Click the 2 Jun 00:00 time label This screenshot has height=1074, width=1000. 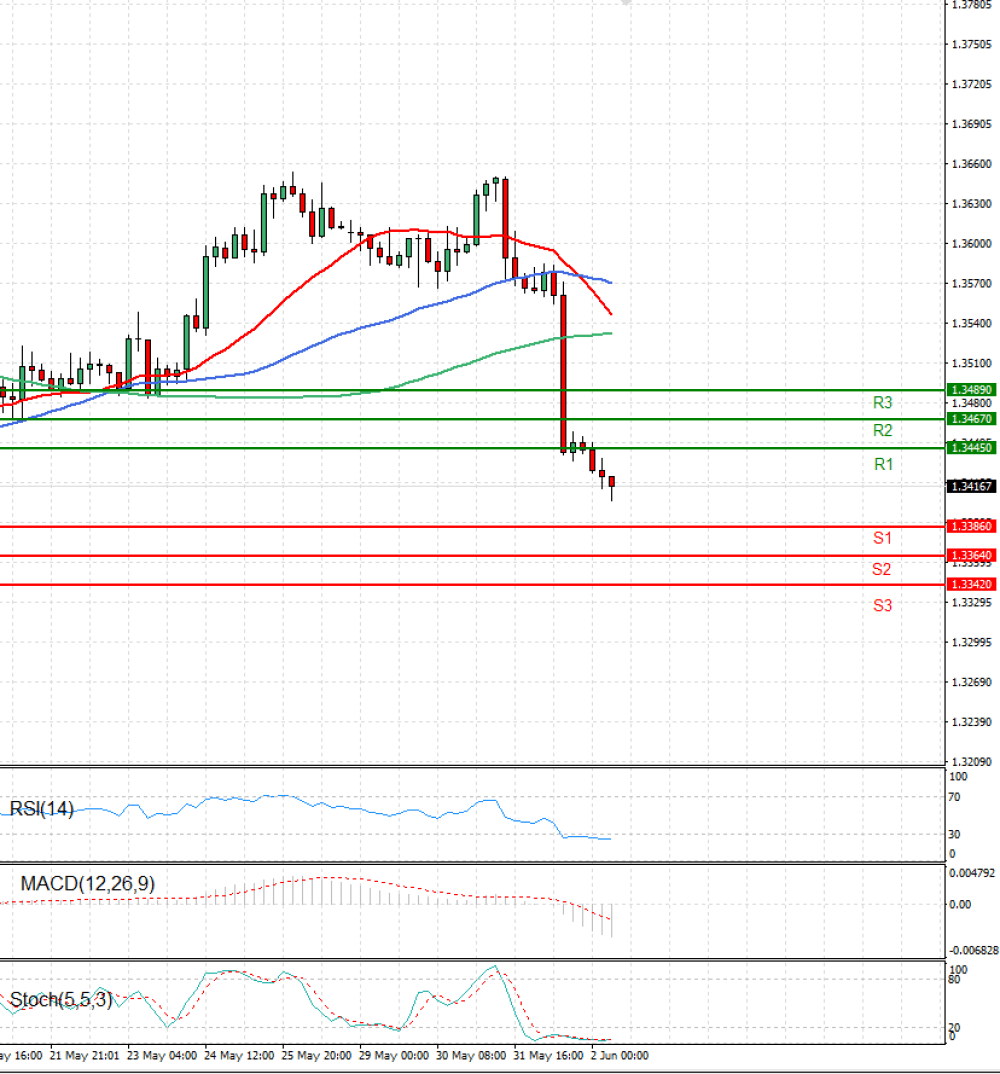(620, 1056)
